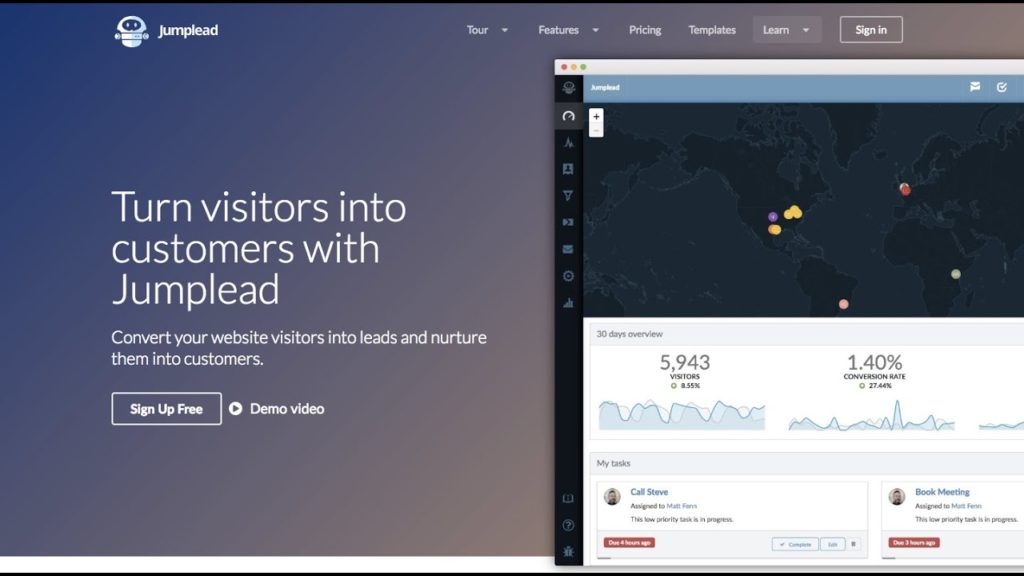Click the green indicator beside 8.55%
The height and width of the screenshot is (576, 1024).
pos(674,386)
